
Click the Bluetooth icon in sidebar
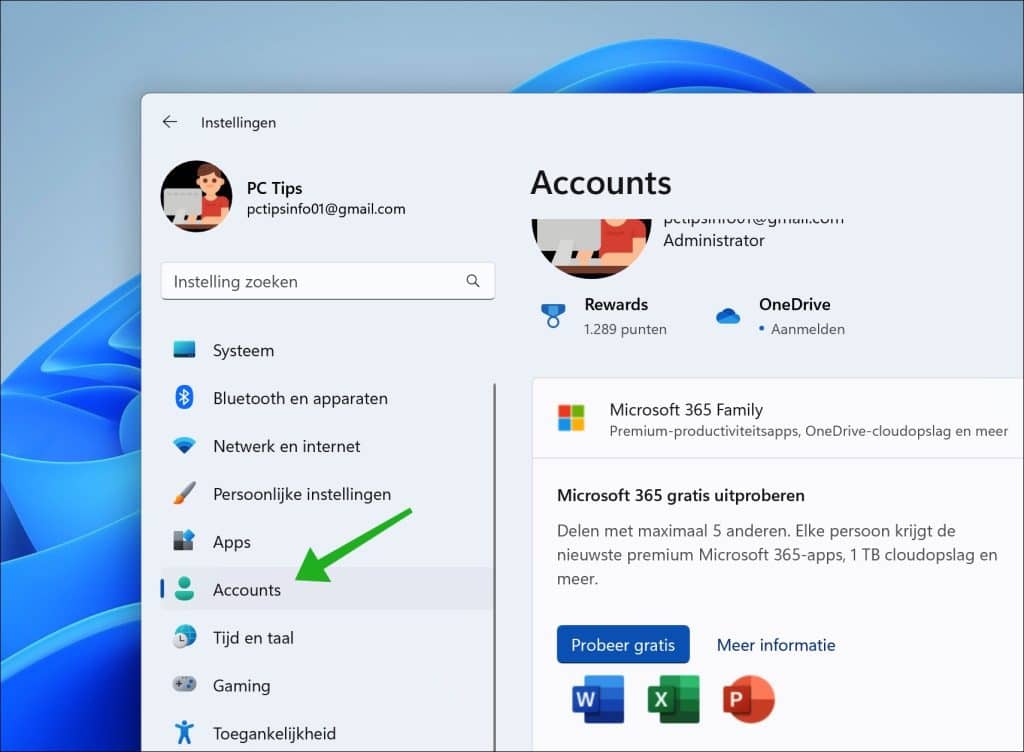[184, 397]
